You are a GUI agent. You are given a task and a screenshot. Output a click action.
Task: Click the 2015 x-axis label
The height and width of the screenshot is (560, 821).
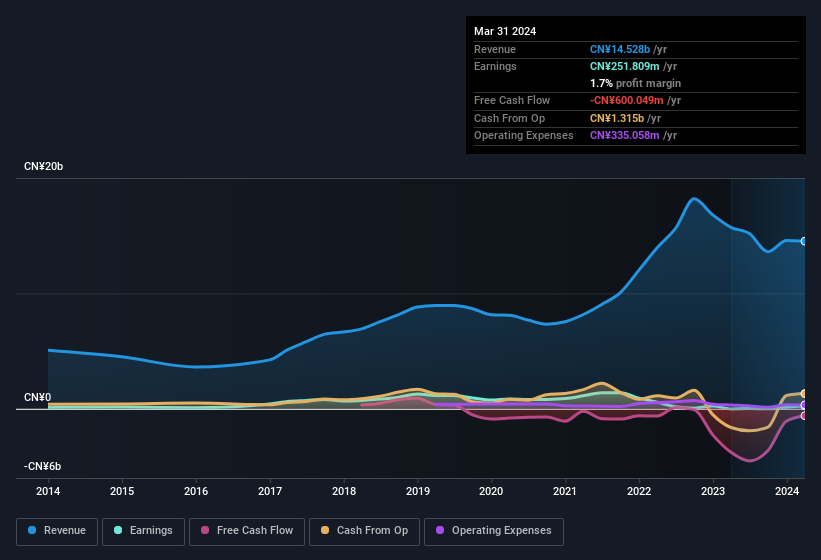click(122, 491)
